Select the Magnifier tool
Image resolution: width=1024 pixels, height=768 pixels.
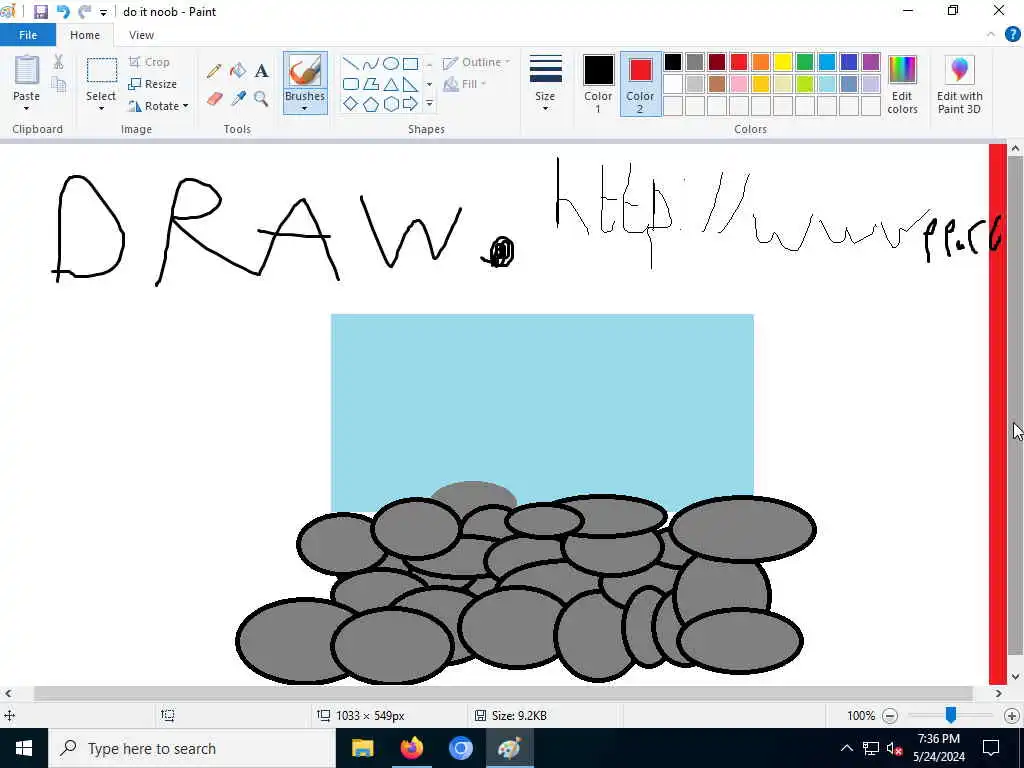click(x=261, y=99)
